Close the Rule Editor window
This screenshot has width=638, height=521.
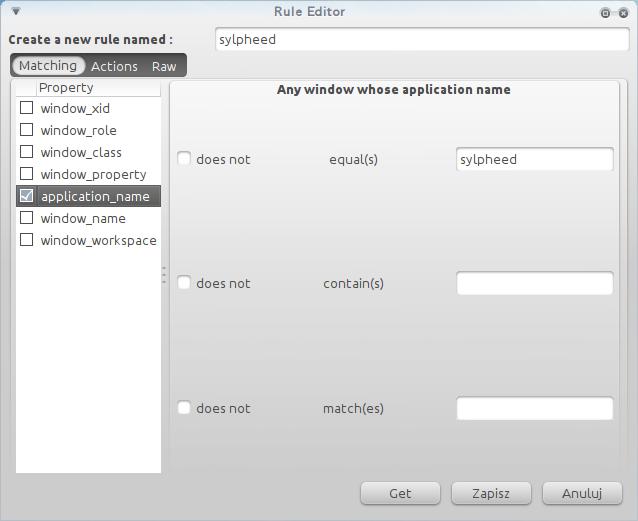coord(623,13)
